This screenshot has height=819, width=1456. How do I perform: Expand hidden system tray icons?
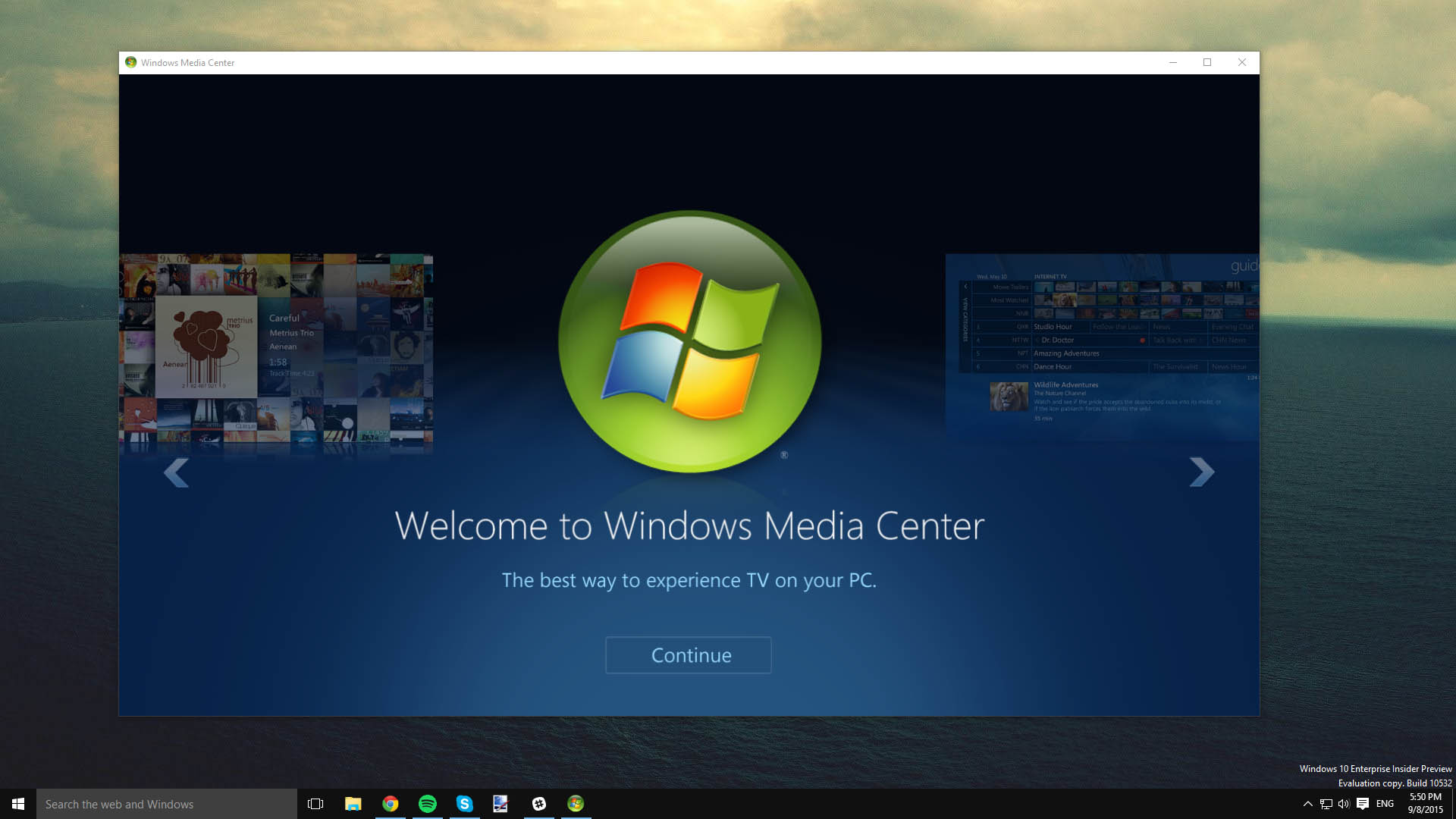coord(1307,804)
